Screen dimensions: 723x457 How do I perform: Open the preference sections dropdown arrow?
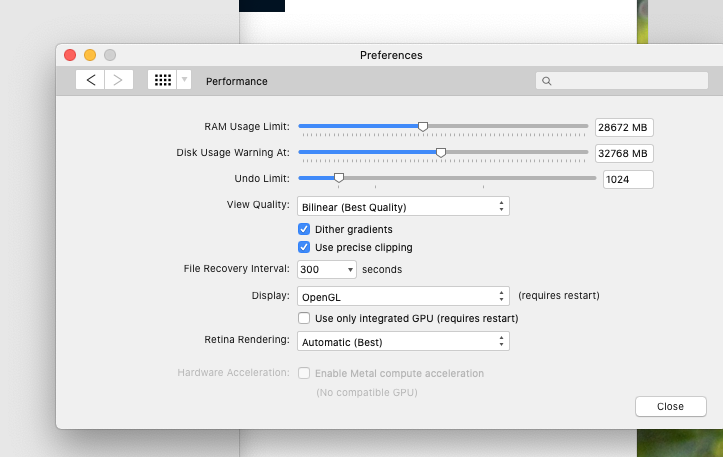(x=184, y=80)
